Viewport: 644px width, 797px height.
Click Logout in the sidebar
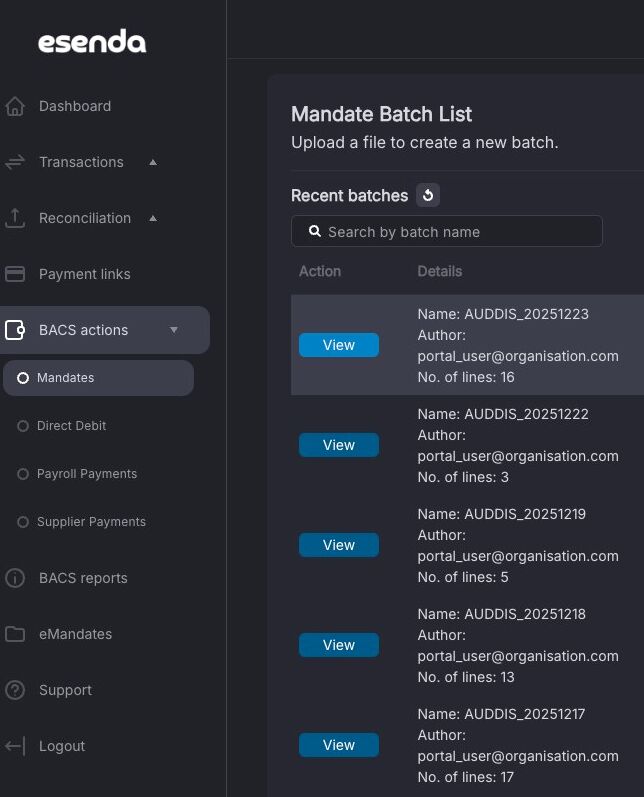(62, 746)
